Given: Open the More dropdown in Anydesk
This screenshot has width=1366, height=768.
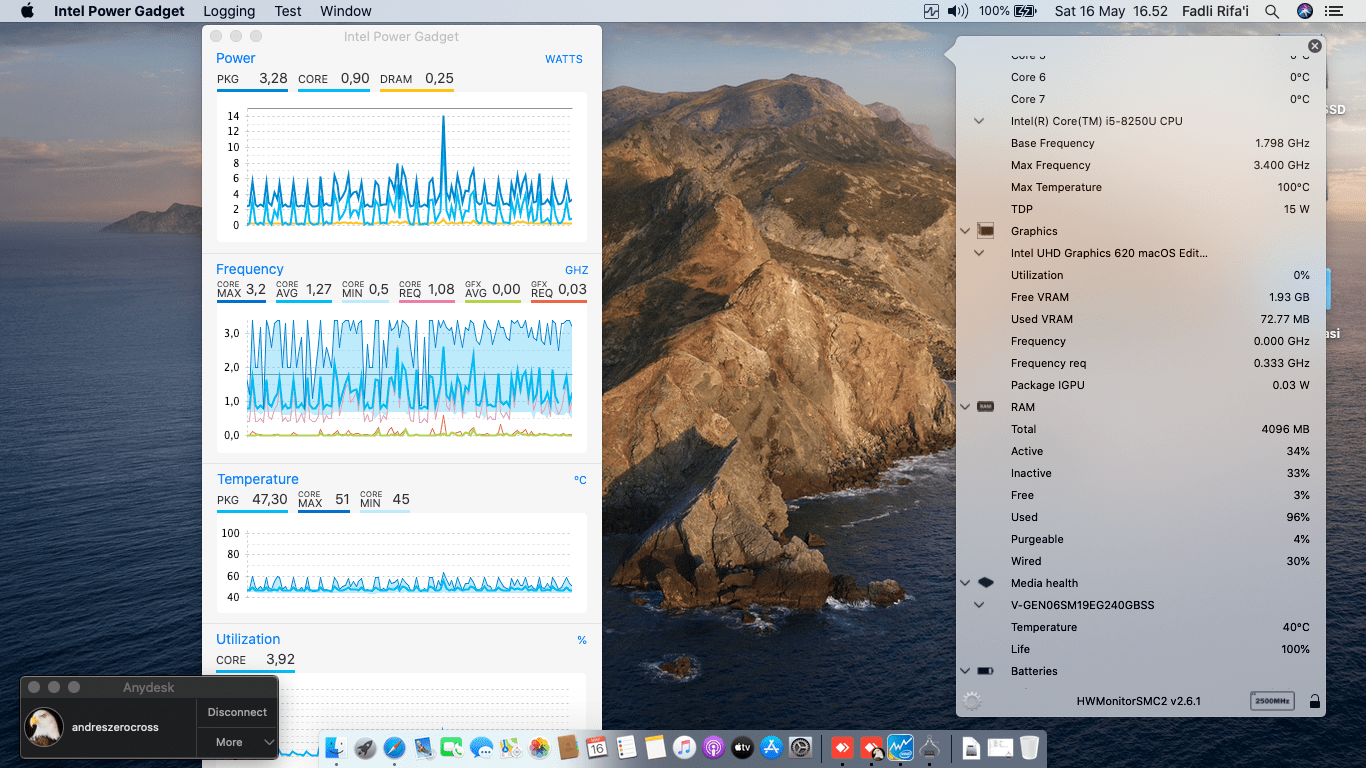Looking at the screenshot, I should (237, 742).
